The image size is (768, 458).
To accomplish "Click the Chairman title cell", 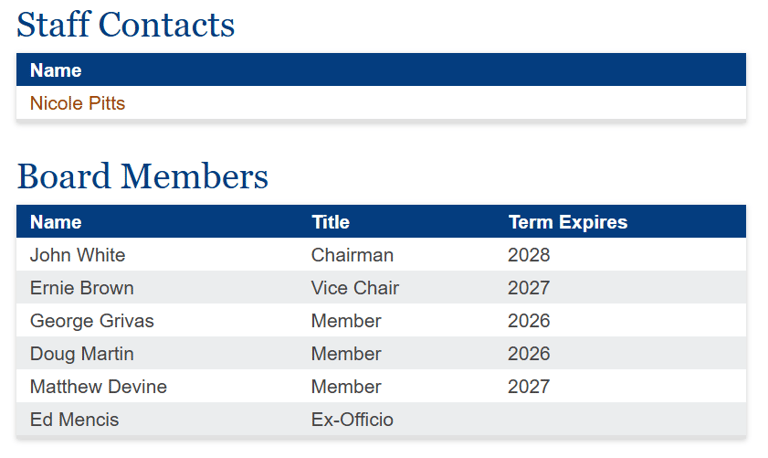I will (x=352, y=255).
